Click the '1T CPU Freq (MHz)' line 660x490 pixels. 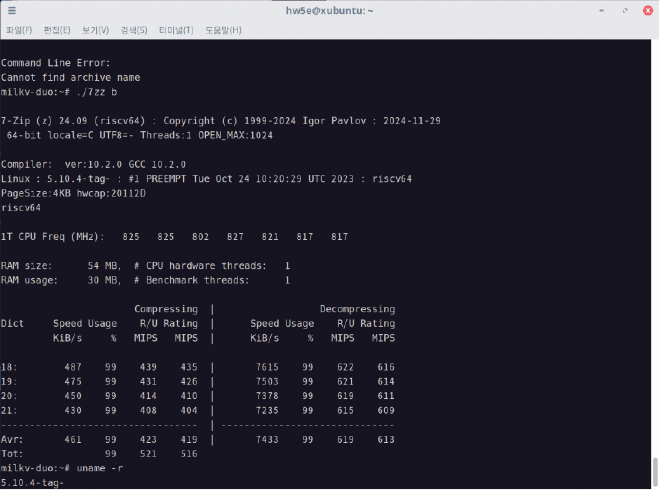click(174, 236)
